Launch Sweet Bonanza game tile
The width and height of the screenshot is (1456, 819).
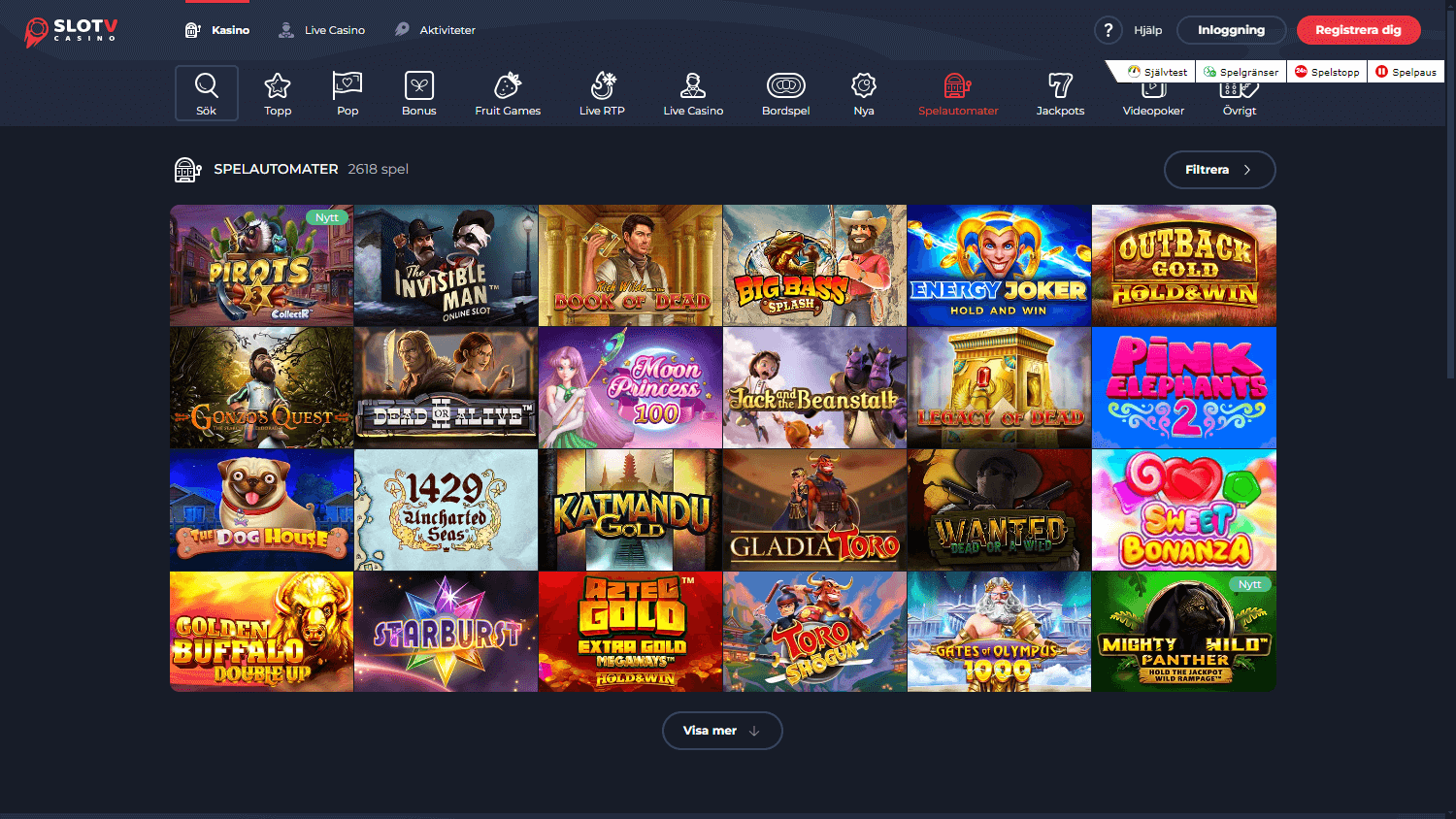1184,509
